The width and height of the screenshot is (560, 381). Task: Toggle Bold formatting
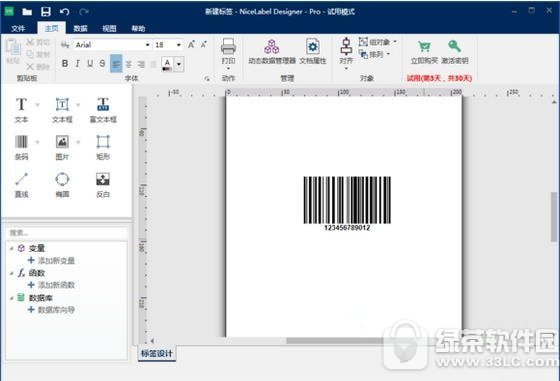point(65,64)
